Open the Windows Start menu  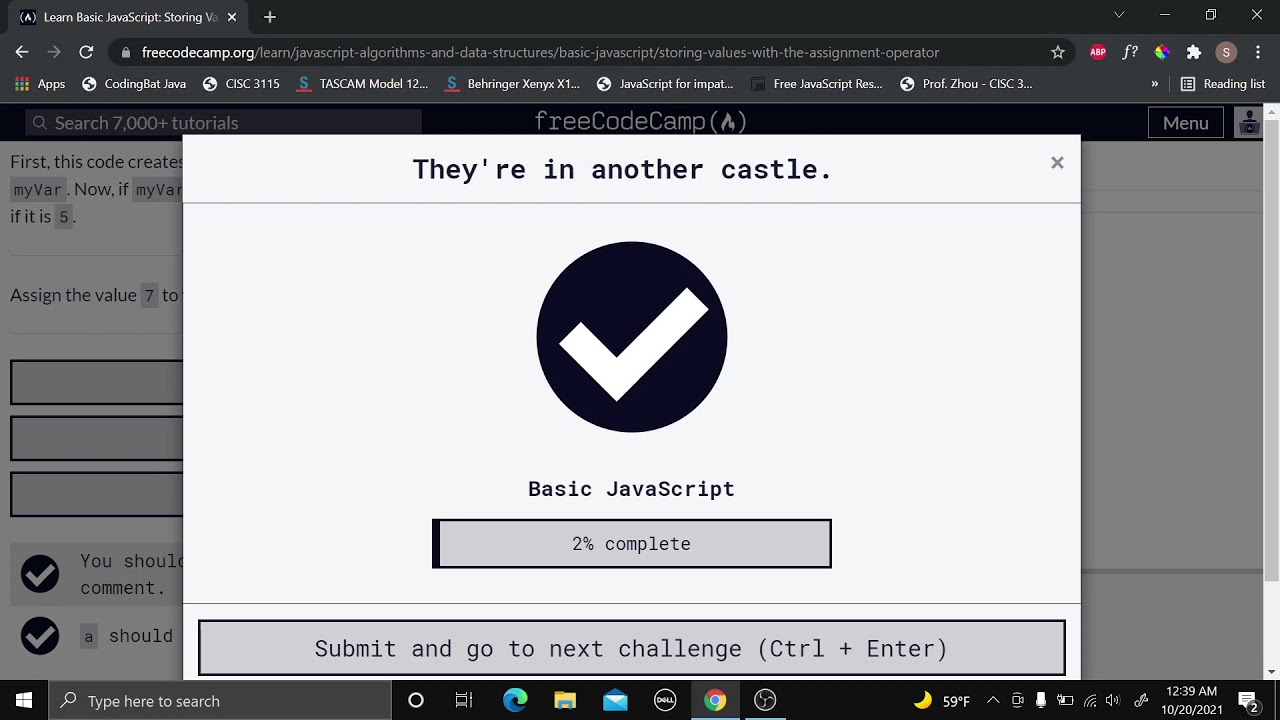point(24,700)
